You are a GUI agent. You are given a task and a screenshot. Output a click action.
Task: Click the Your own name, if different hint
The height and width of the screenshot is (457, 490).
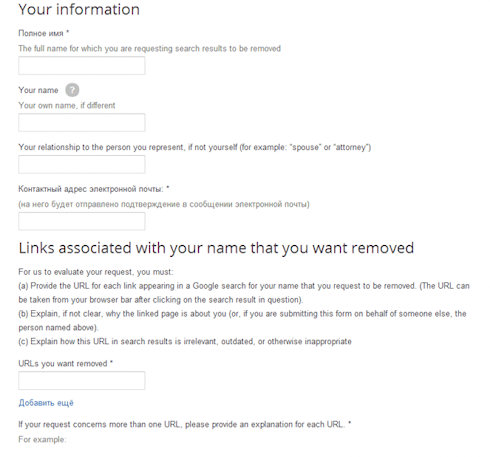[67, 105]
